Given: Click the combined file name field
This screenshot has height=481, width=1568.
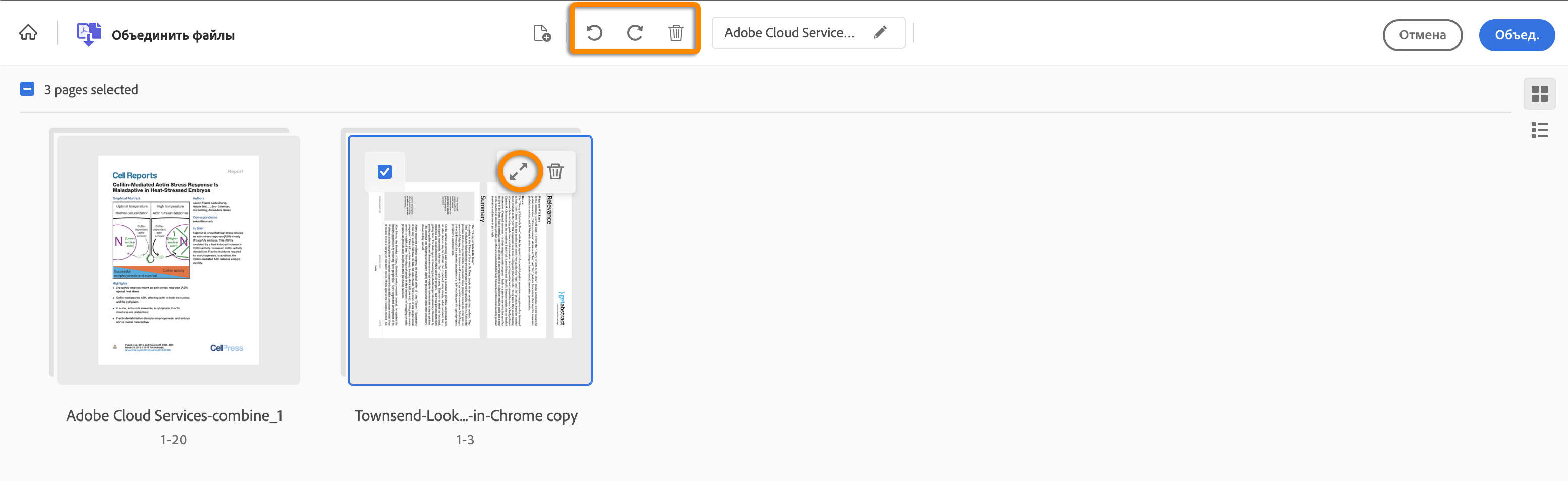Looking at the screenshot, I should (x=789, y=33).
